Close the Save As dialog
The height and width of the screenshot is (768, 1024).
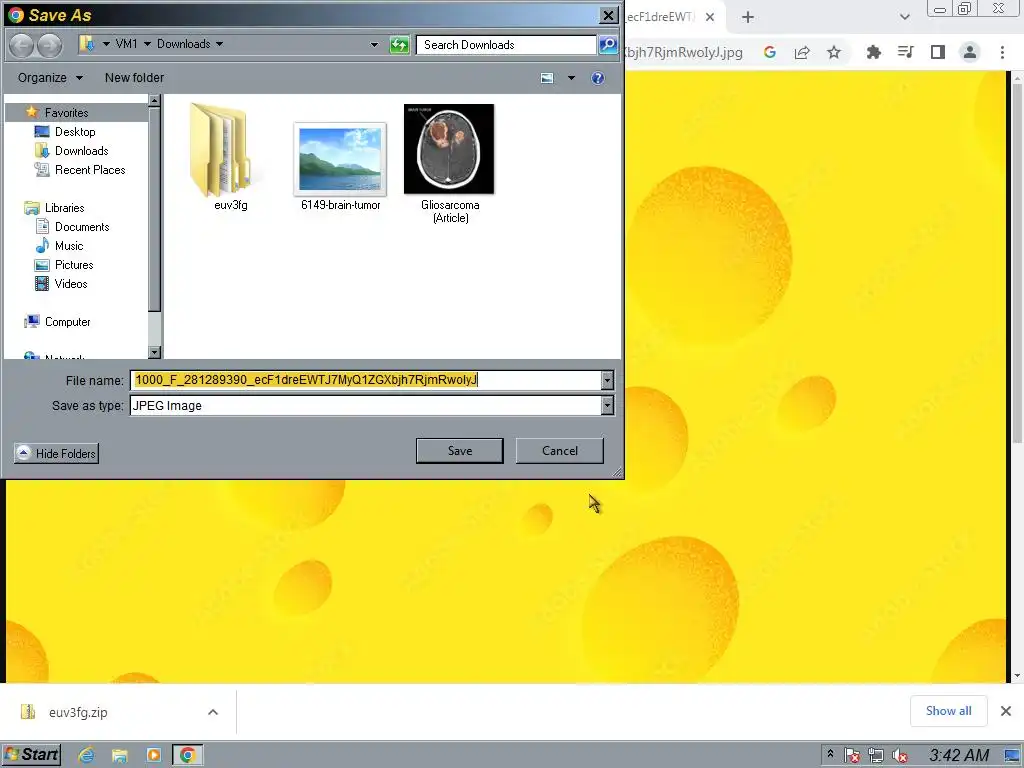(608, 15)
